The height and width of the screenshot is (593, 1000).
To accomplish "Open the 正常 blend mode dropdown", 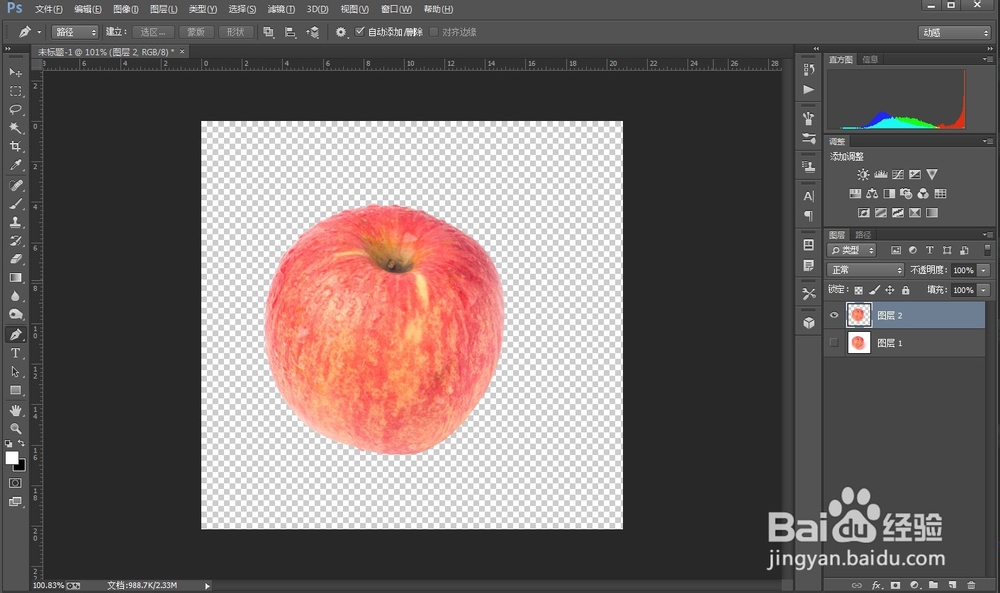I will 865,270.
